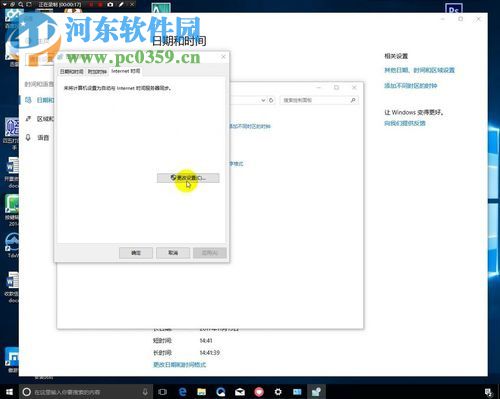Open the screen recorder dropdown arrow
The height and width of the screenshot is (399, 500).
(x=5, y=5)
